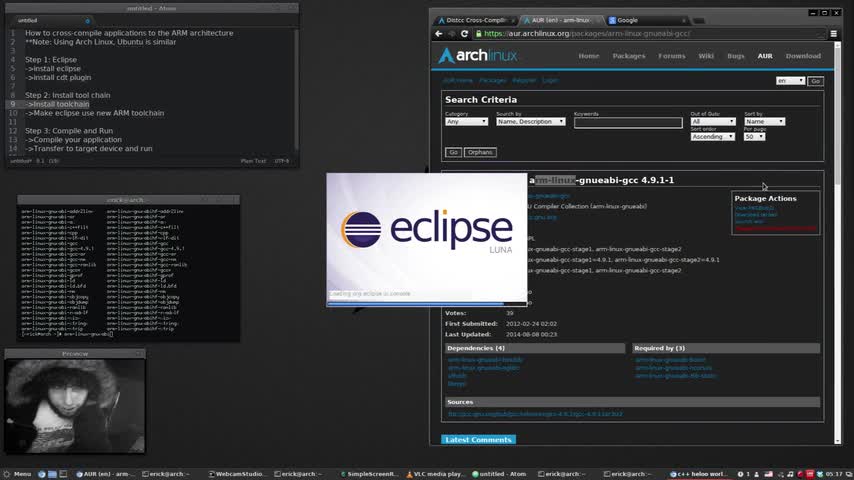Screen dimensions: 854x480
Task: Click line 9 'Install toolchain' in Atom
Action: pos(57,104)
